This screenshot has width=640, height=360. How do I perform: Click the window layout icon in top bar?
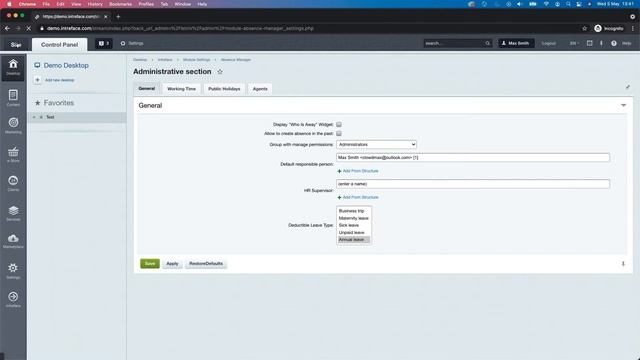[x=589, y=43]
